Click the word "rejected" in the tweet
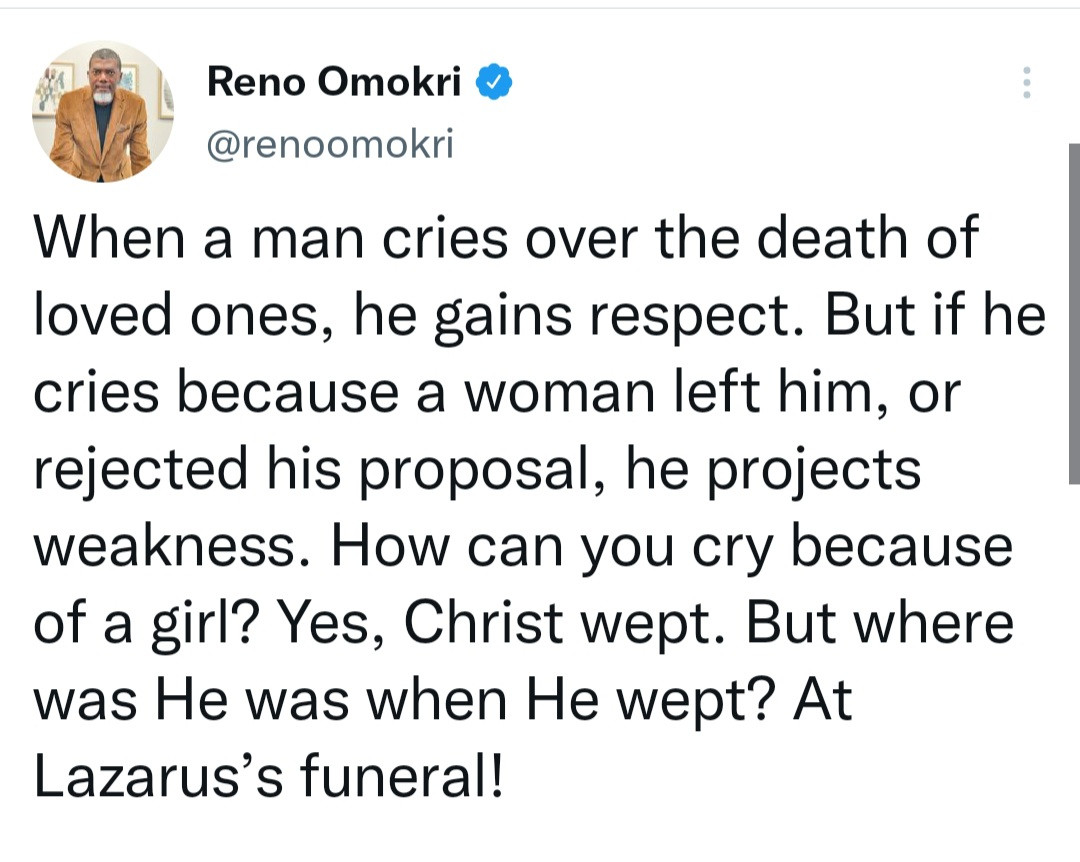 coord(140,470)
